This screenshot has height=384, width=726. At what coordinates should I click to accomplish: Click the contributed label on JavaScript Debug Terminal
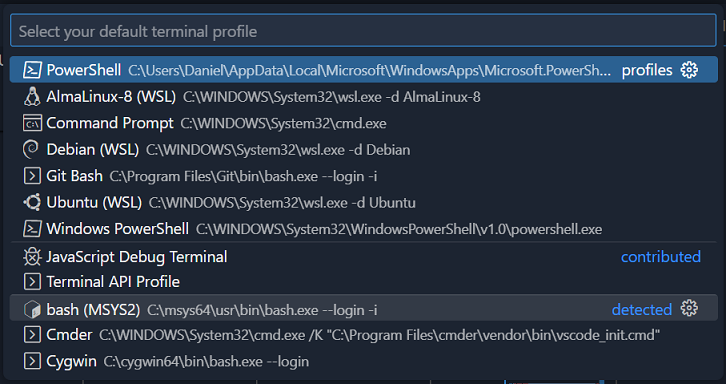(661, 257)
